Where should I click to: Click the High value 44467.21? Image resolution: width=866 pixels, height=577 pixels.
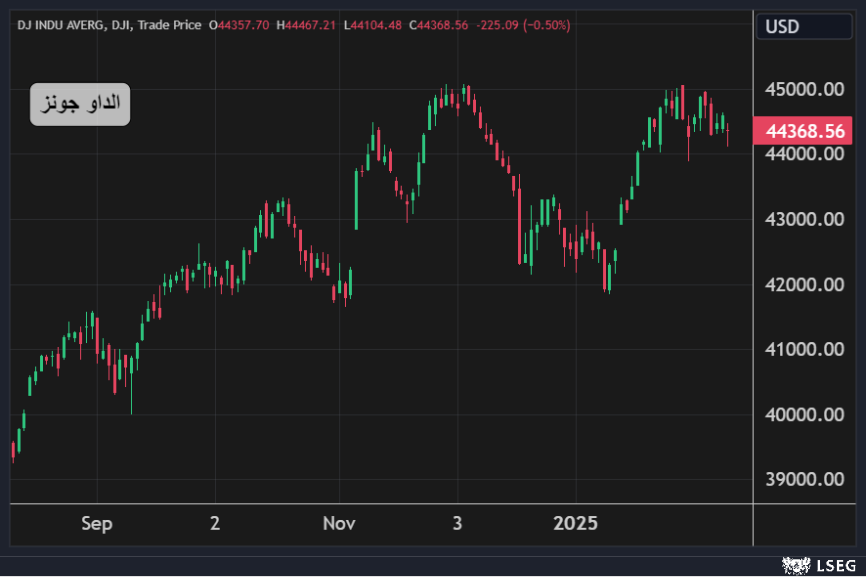[311, 25]
